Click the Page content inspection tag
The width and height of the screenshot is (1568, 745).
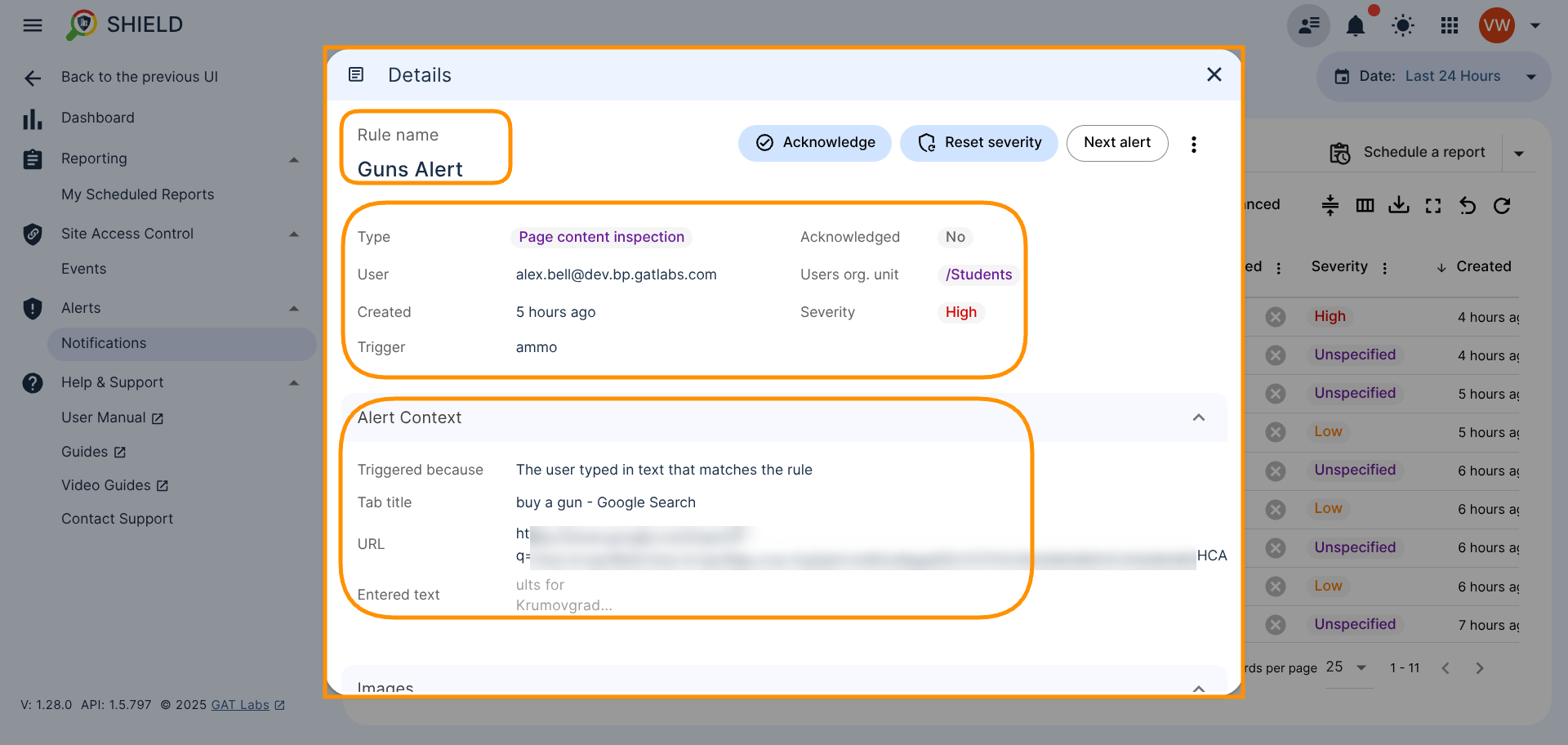(602, 237)
